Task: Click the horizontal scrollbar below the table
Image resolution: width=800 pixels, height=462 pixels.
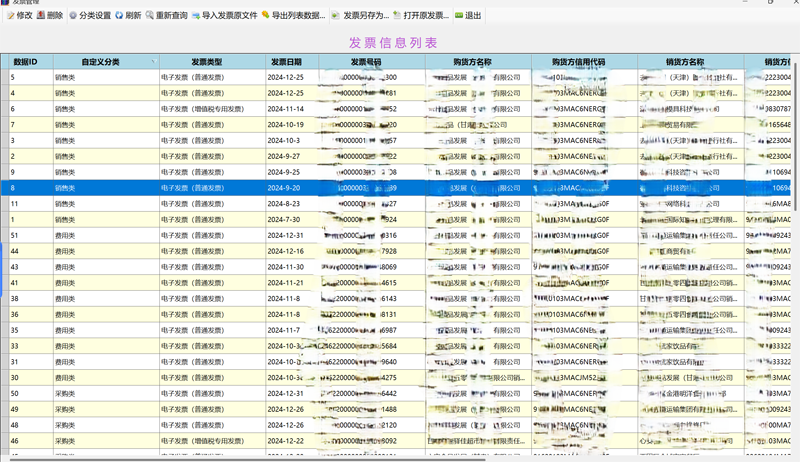Action: (247, 459)
